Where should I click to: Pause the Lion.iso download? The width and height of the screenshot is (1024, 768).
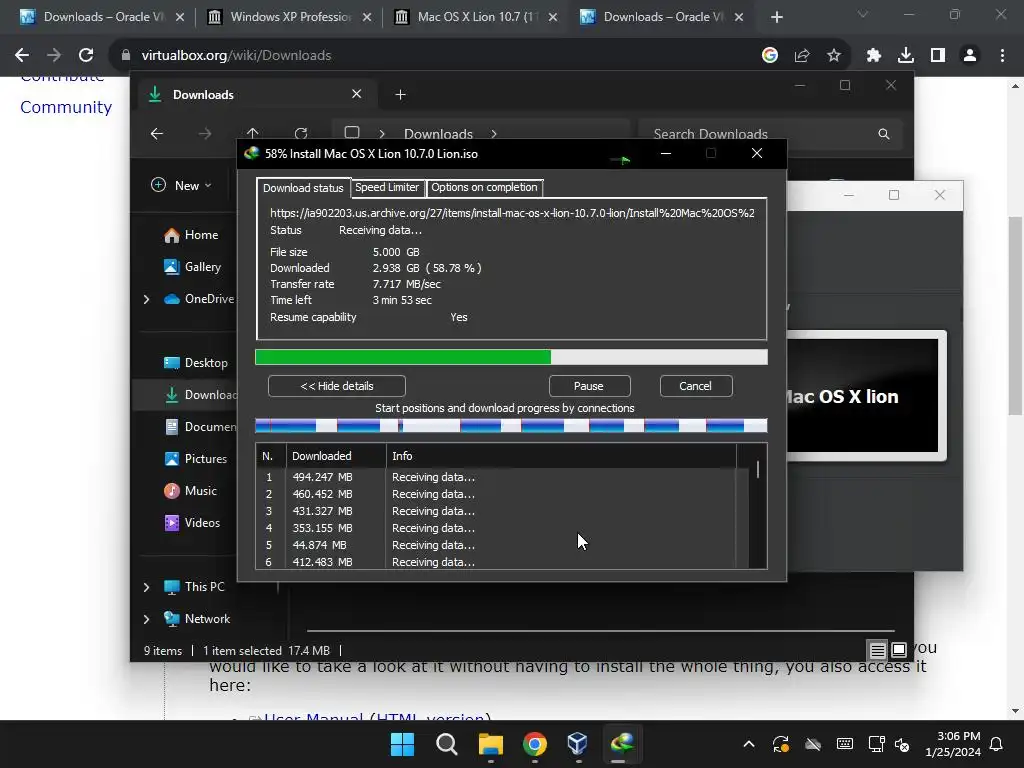tap(589, 386)
